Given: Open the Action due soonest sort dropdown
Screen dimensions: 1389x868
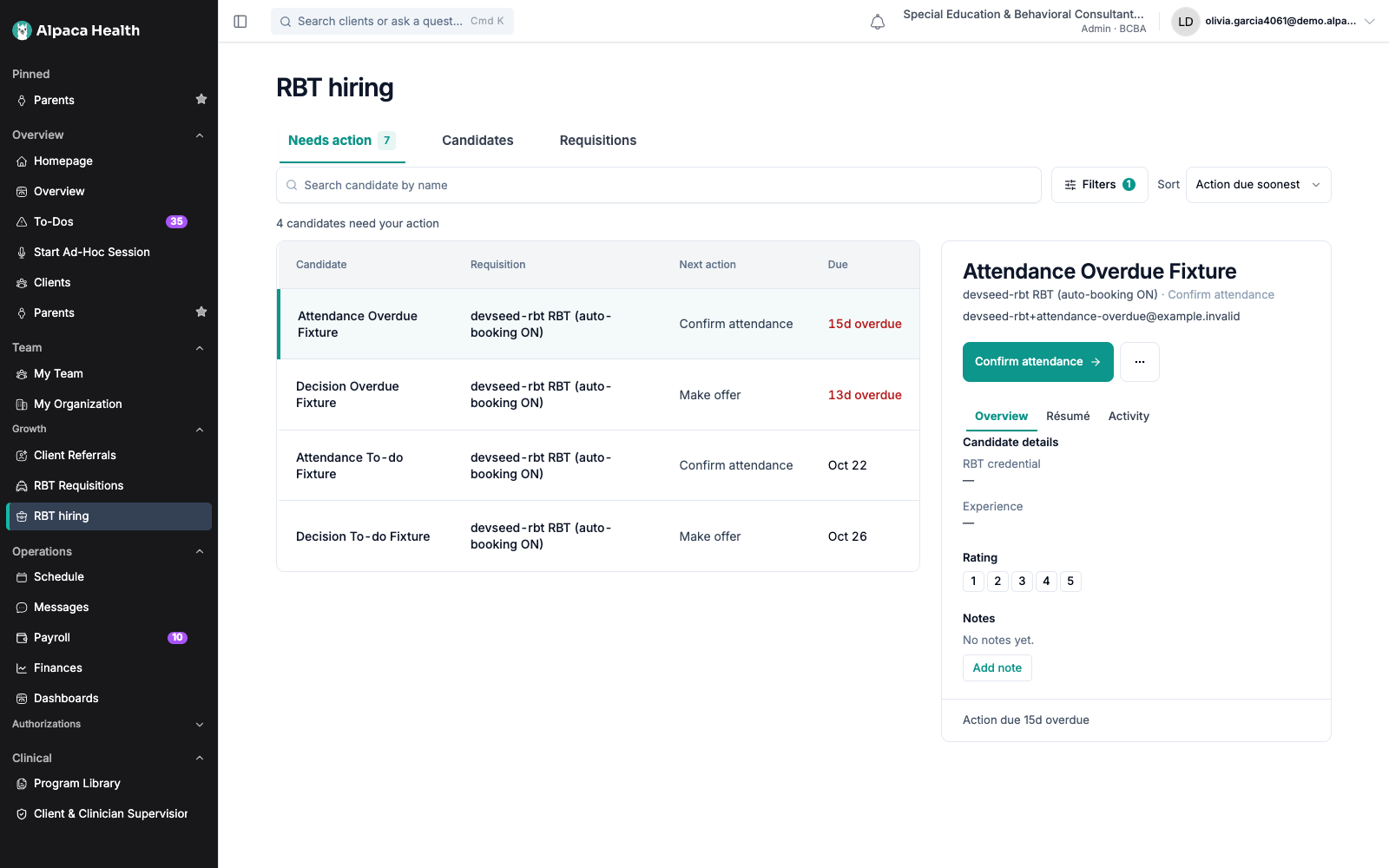Looking at the screenshot, I should pos(1258,185).
